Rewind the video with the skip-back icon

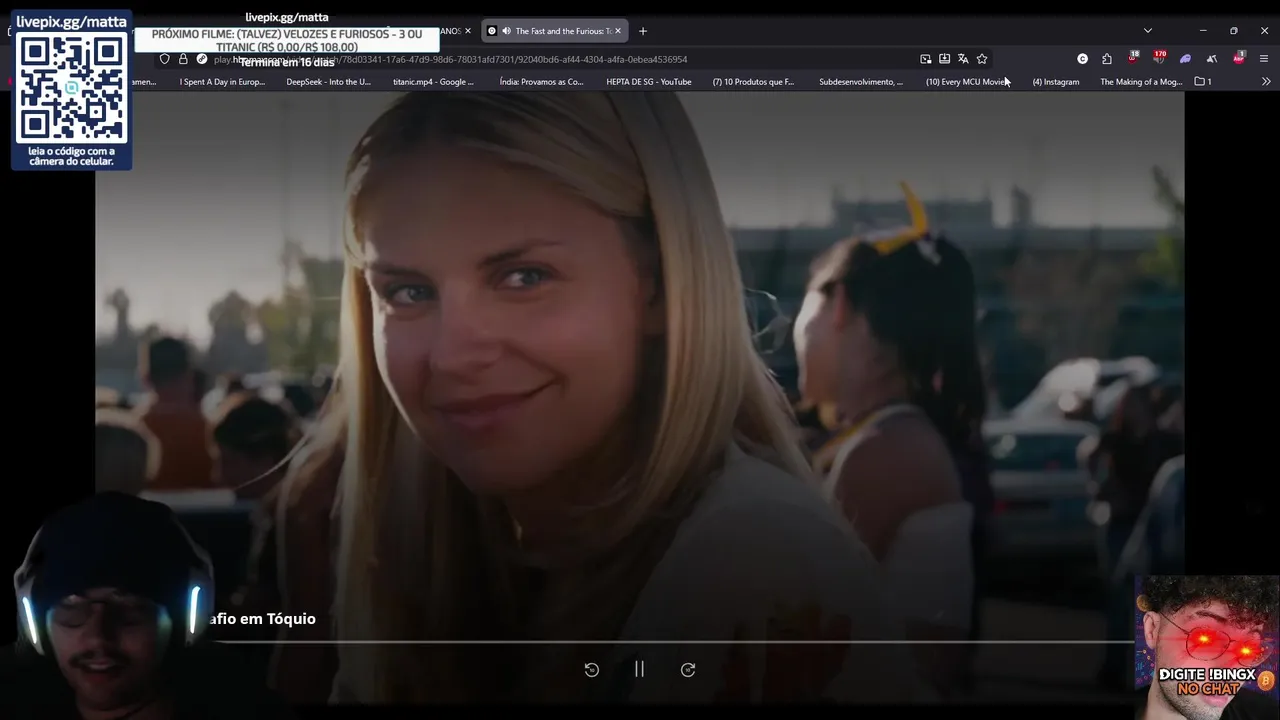coord(592,670)
